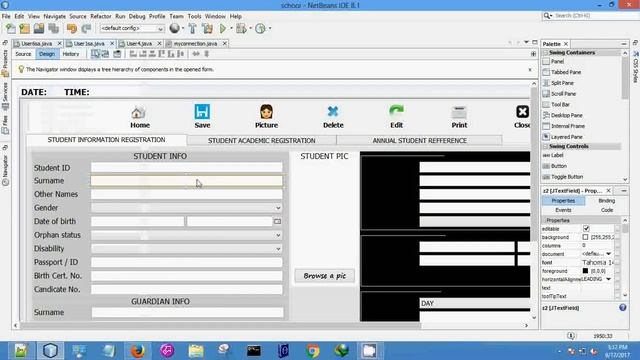
Task: Collapse the Swing Containers palette section
Action: (x=546, y=53)
